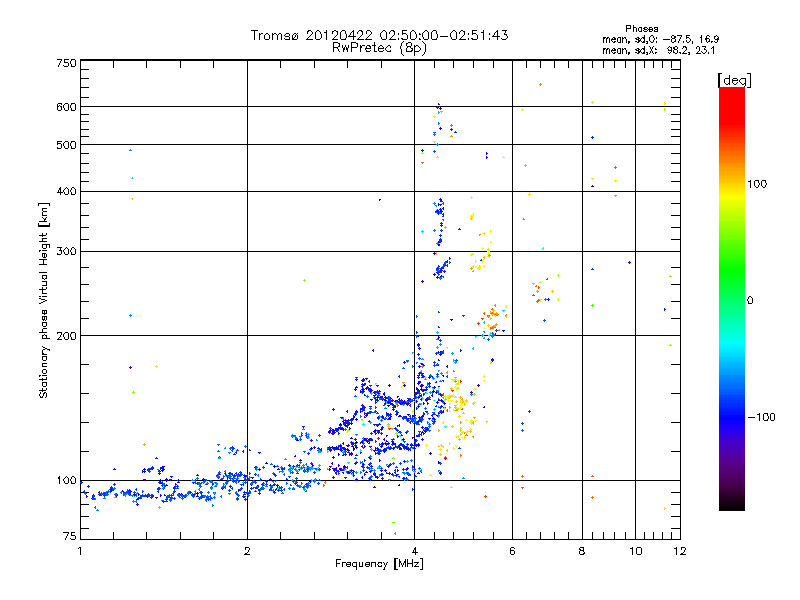This screenshot has width=800, height=600.
Task: Click the plot title 'Tromsø 20120422 02:50:00-02:51:43'
Action: click(x=379, y=35)
